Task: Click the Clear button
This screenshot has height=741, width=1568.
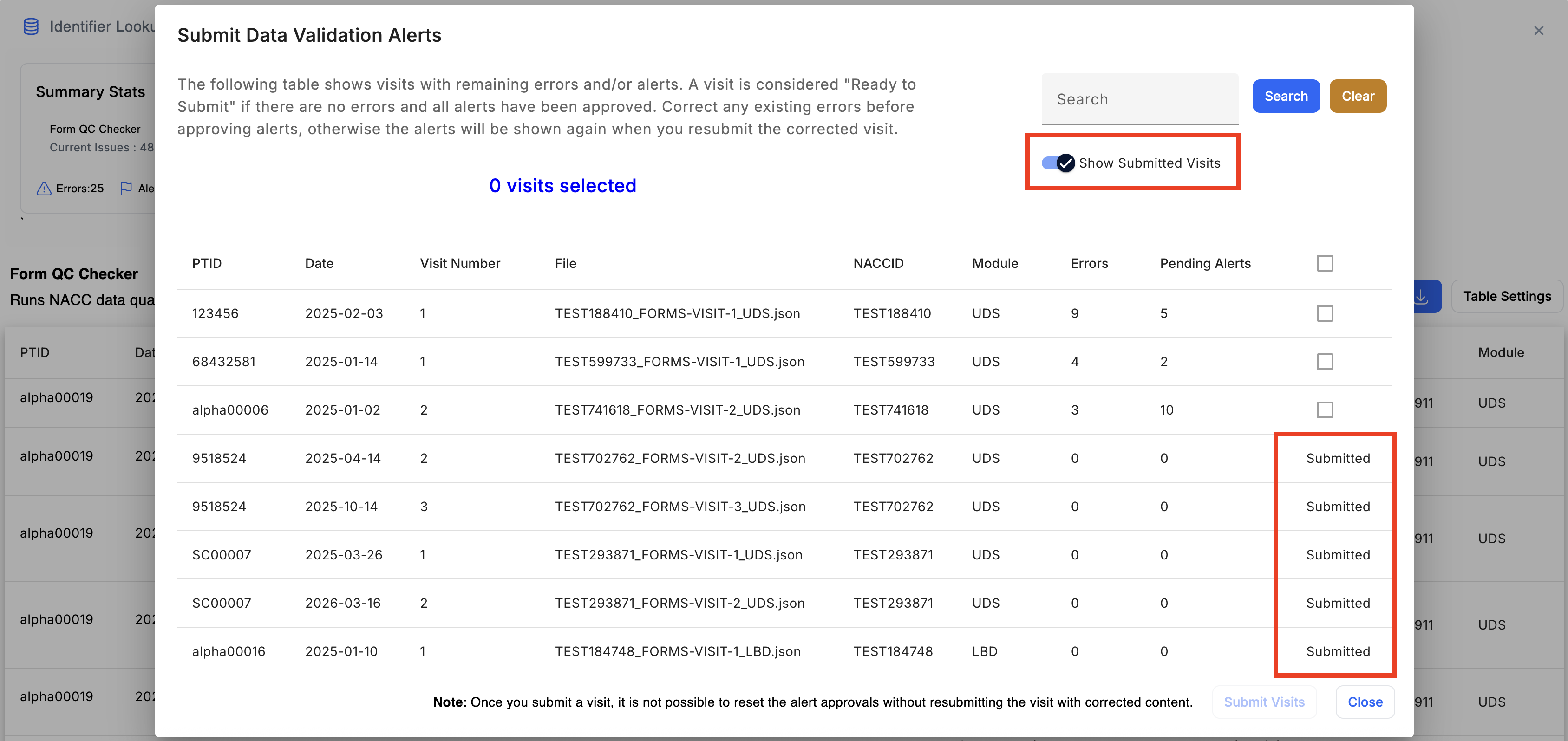Action: click(1358, 96)
